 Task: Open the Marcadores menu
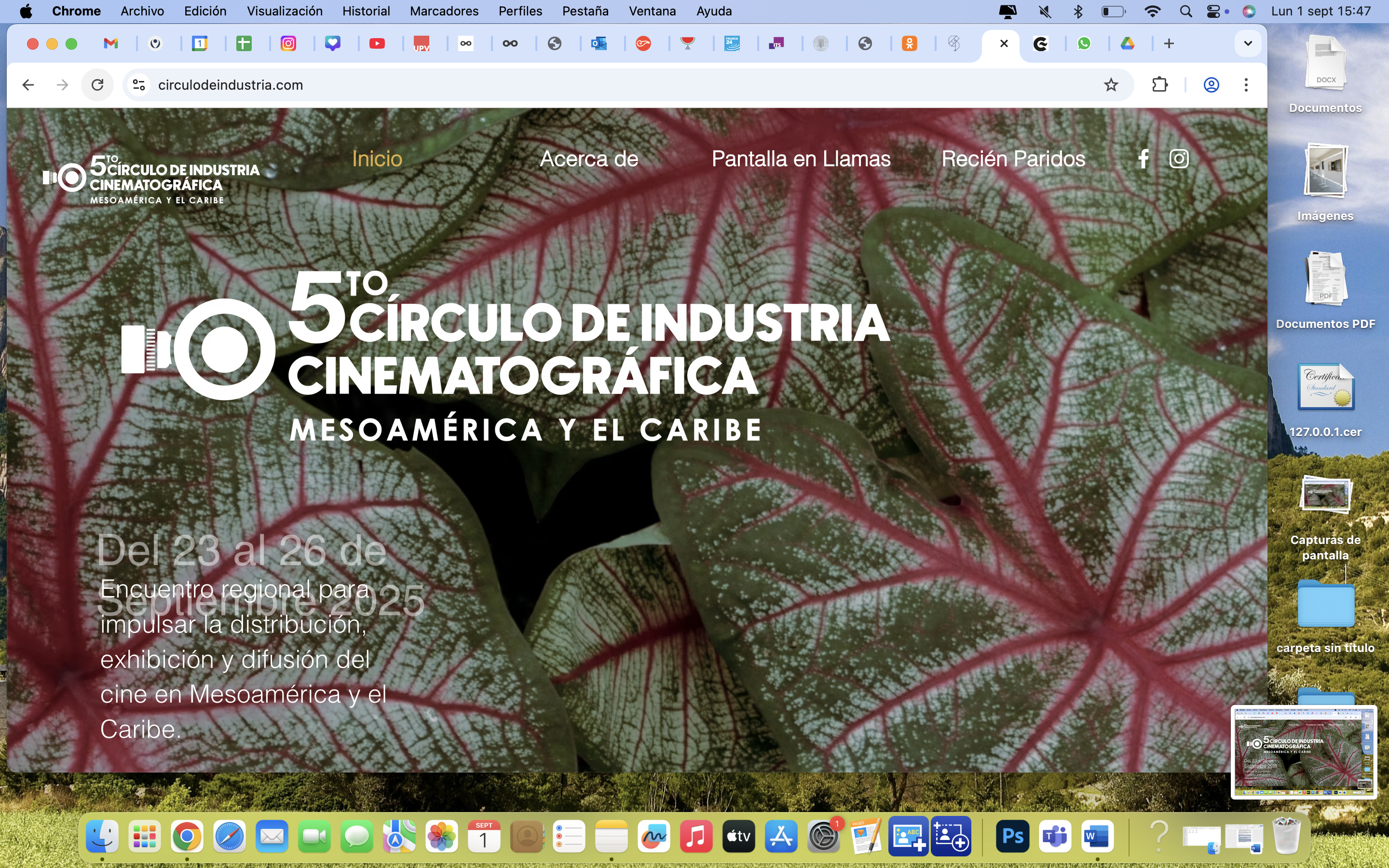pyautogui.click(x=444, y=12)
